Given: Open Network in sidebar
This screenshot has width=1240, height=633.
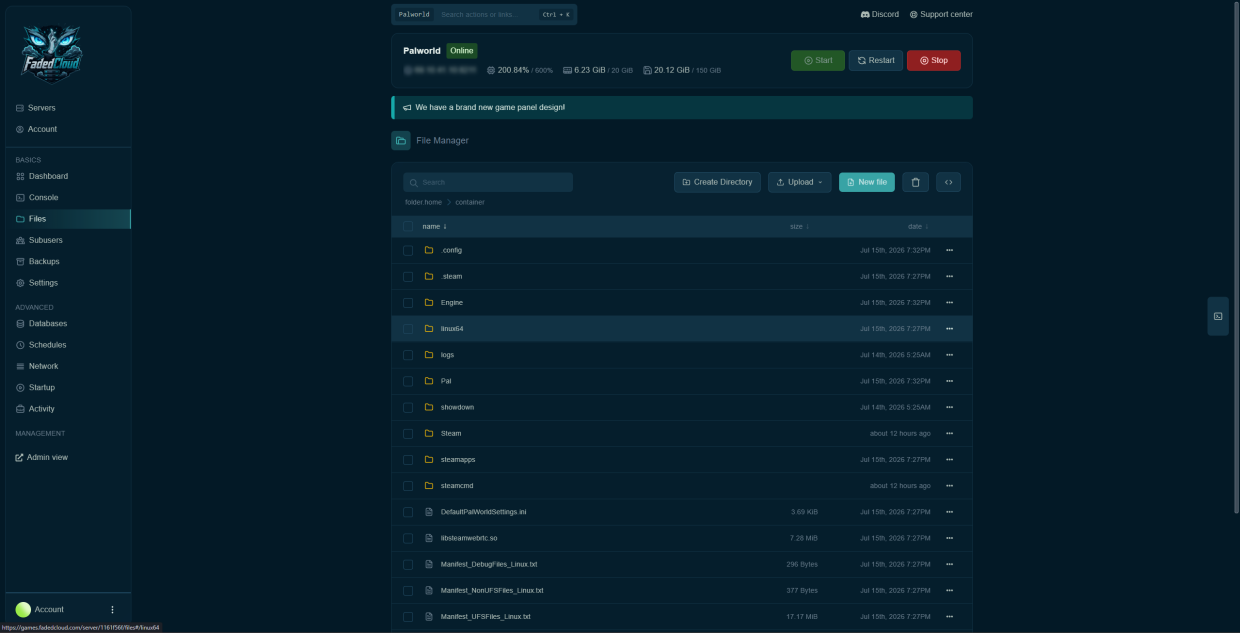Looking at the screenshot, I should pyautogui.click(x=43, y=366).
